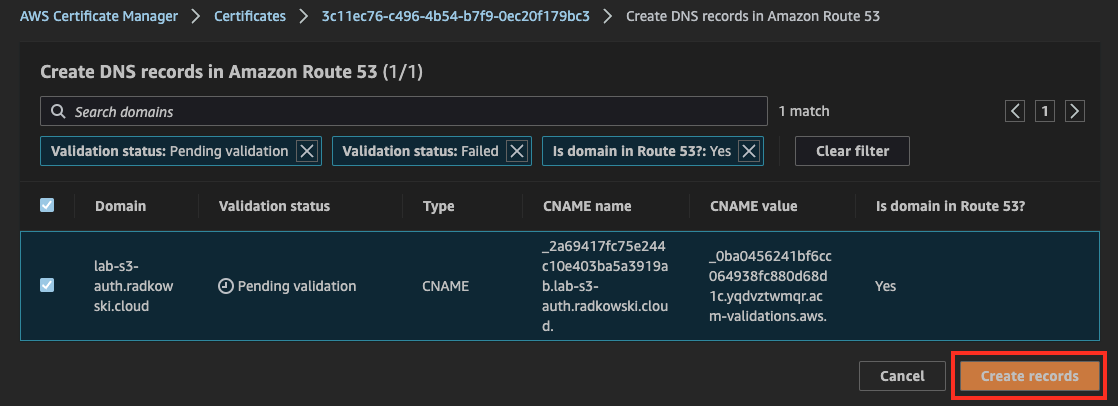Click the Pending validation status cell
The width and height of the screenshot is (1118, 406).
[287, 286]
